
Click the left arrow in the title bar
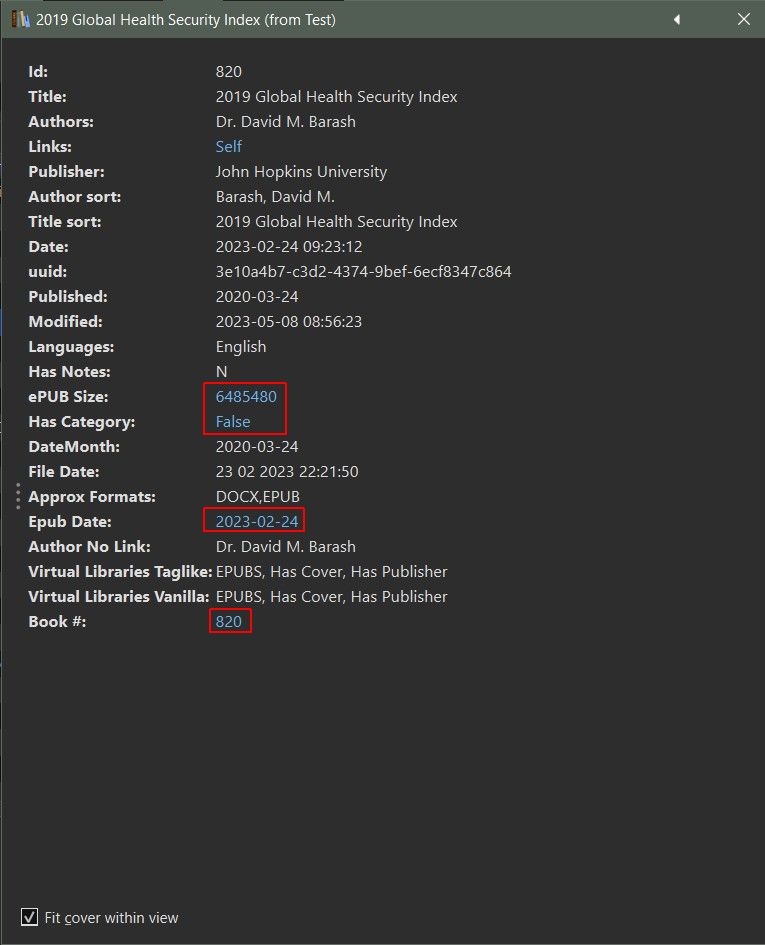point(677,19)
